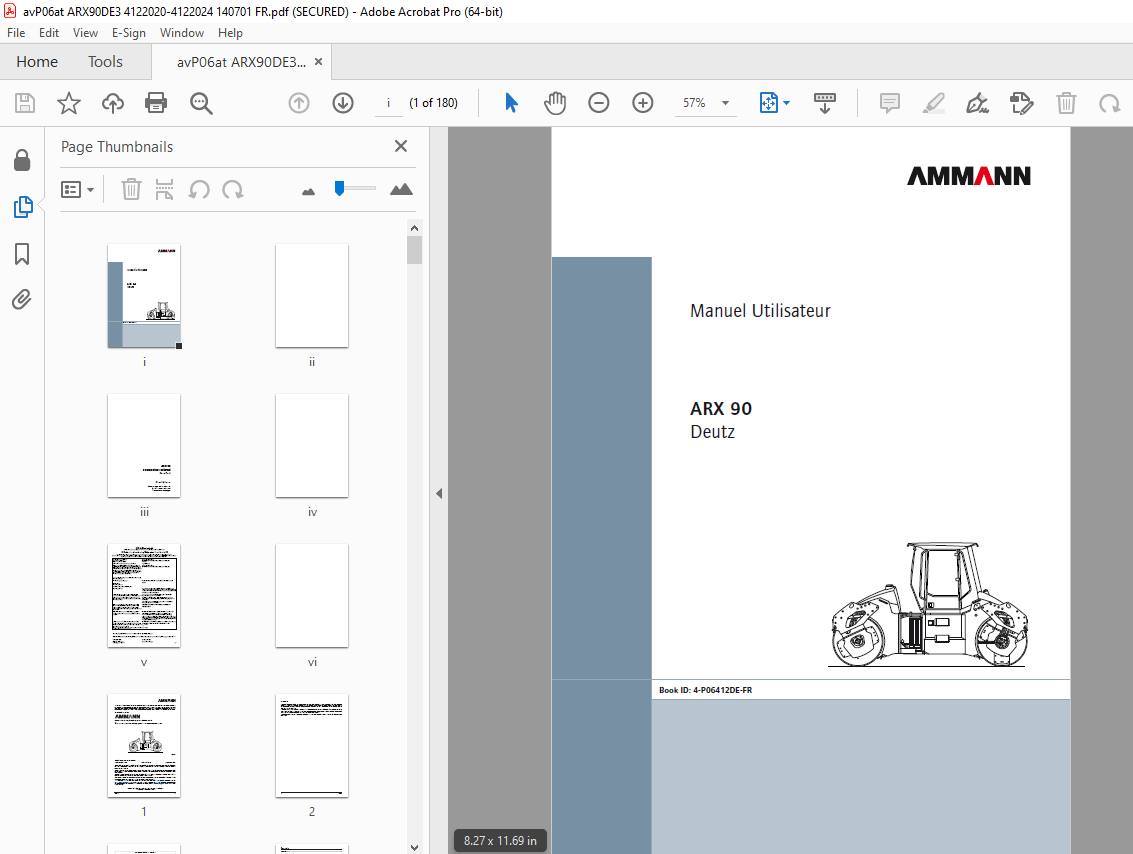Go to previous page arrow
This screenshot has width=1133, height=854.
298,103
